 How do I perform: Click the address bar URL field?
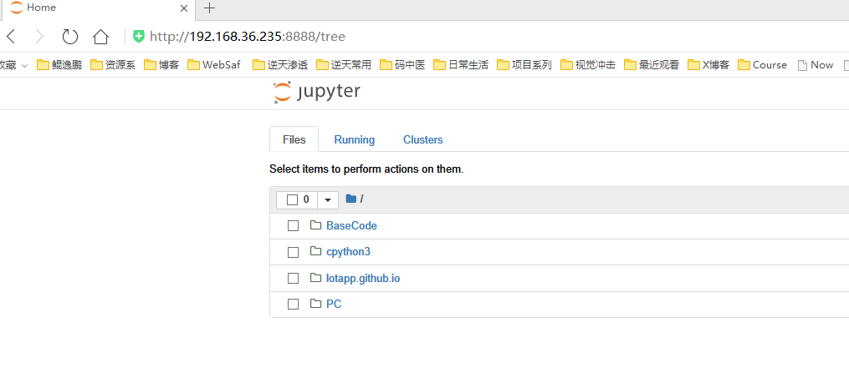coord(487,37)
